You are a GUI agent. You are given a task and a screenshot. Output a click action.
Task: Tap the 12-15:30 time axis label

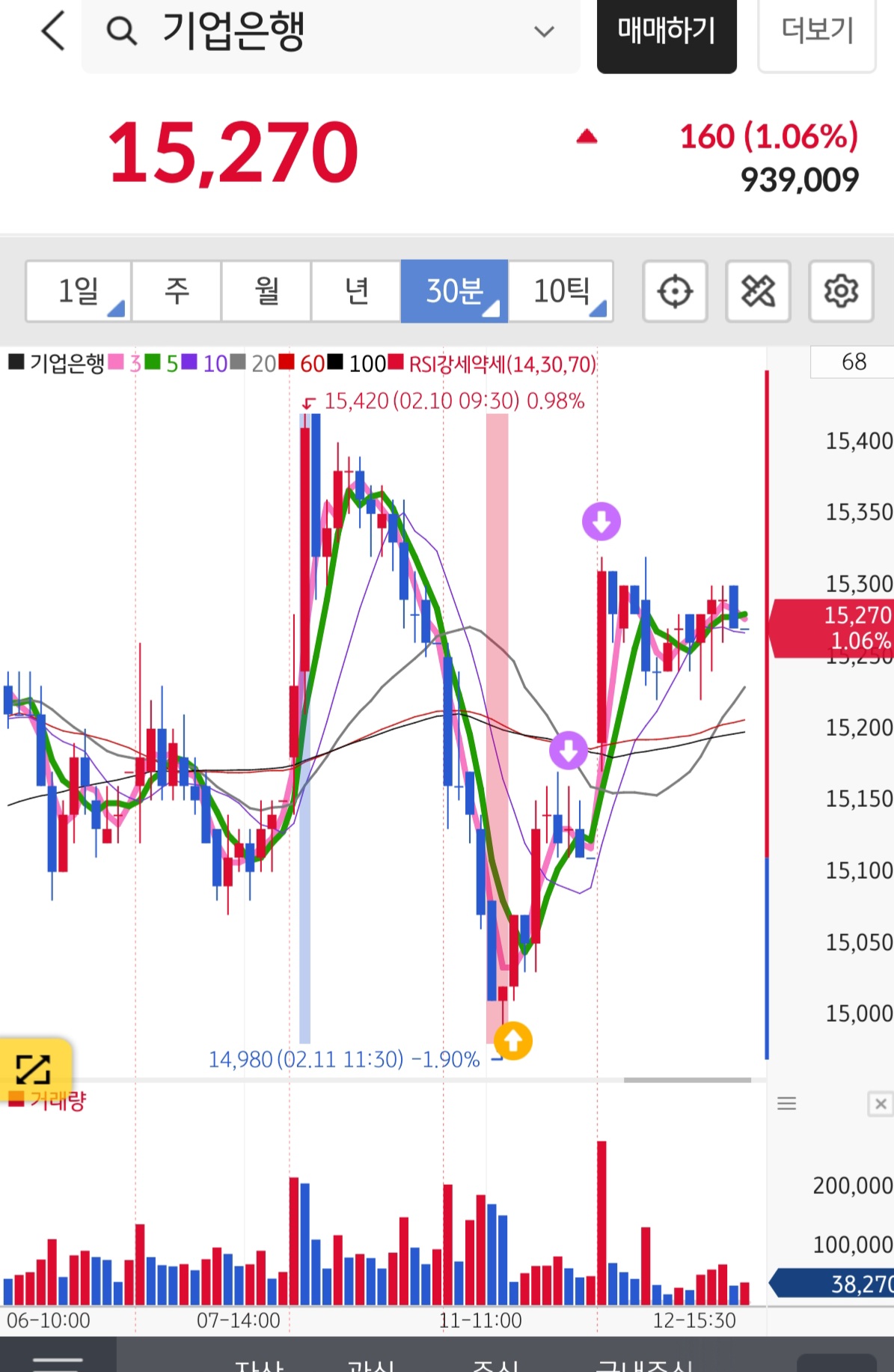[x=694, y=1320]
